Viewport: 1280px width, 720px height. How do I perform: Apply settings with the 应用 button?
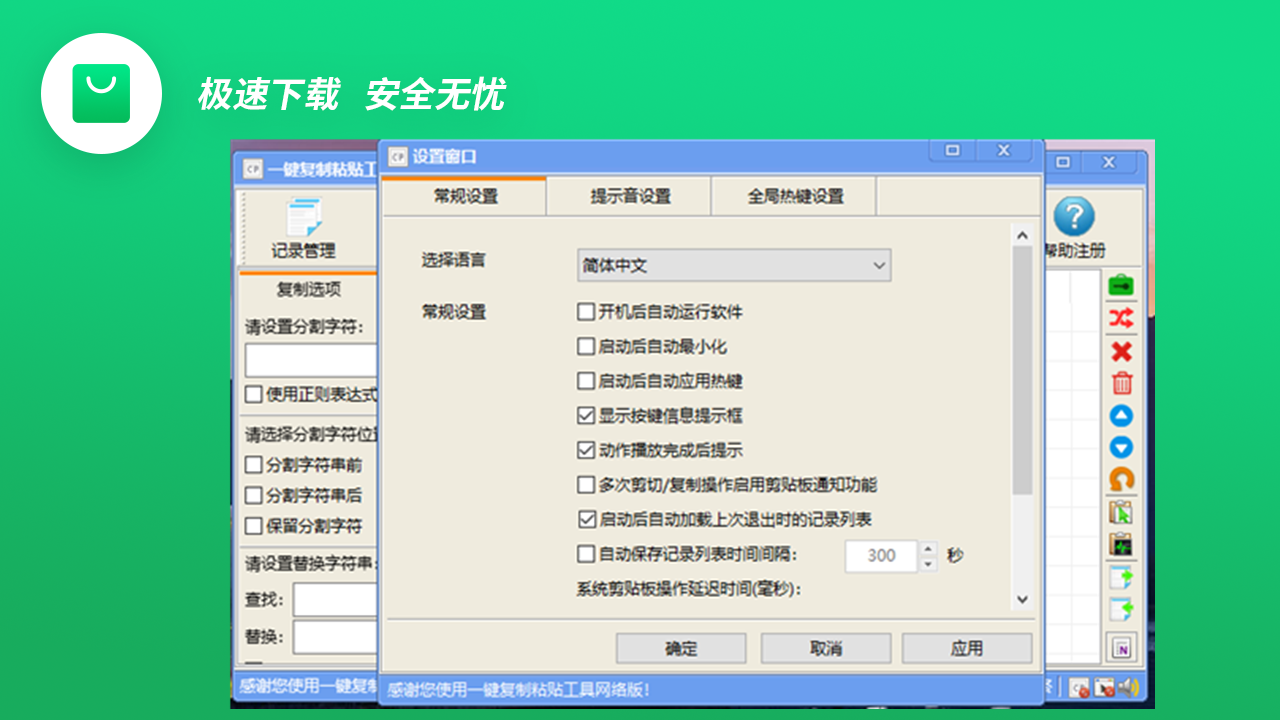click(x=968, y=647)
